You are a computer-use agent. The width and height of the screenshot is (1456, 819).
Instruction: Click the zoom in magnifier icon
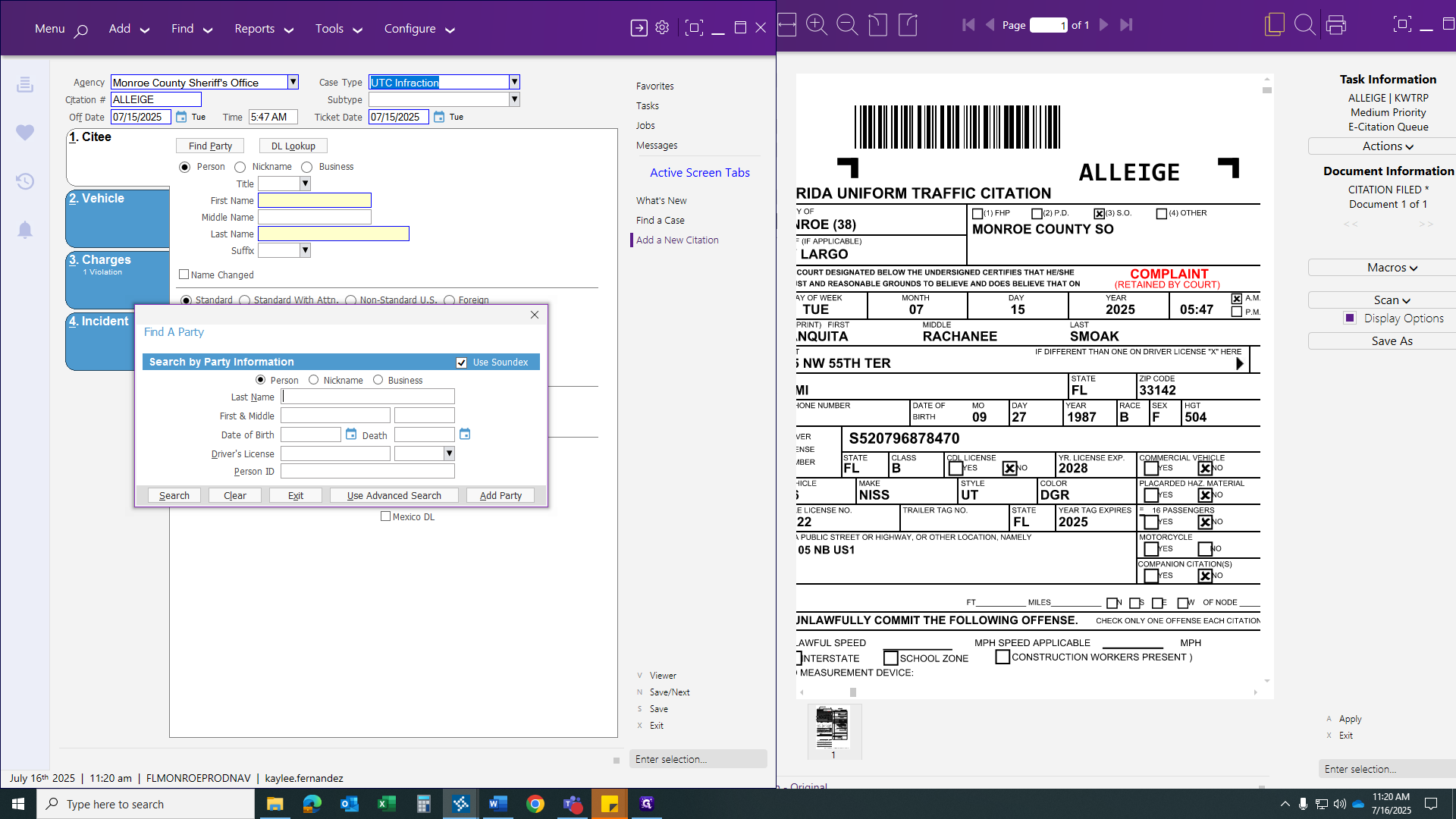point(816,25)
